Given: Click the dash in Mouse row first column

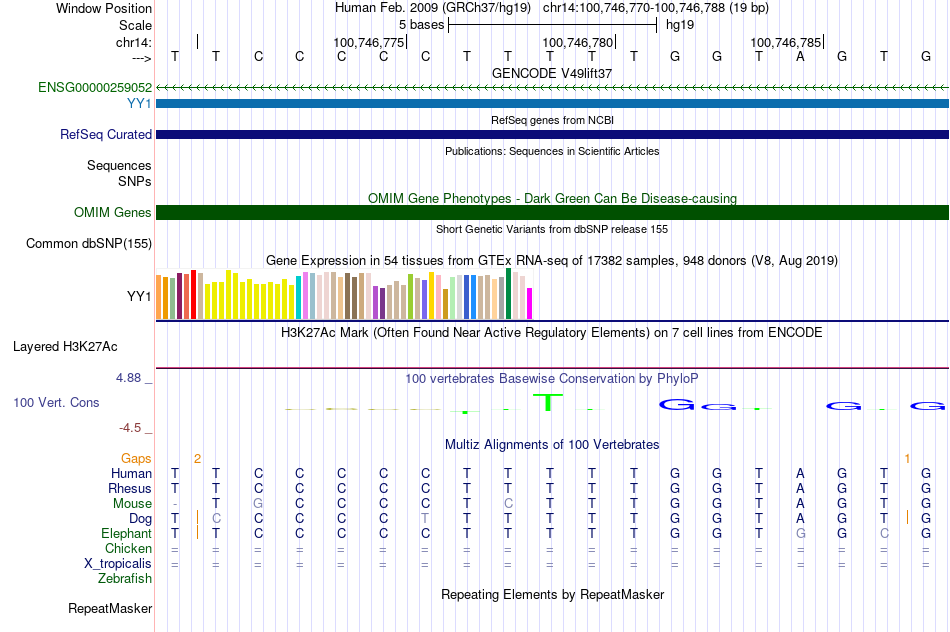Looking at the screenshot, I should (175, 504).
